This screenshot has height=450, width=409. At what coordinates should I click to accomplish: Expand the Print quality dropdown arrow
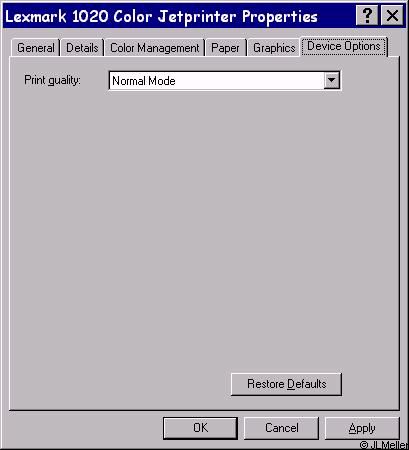332,80
